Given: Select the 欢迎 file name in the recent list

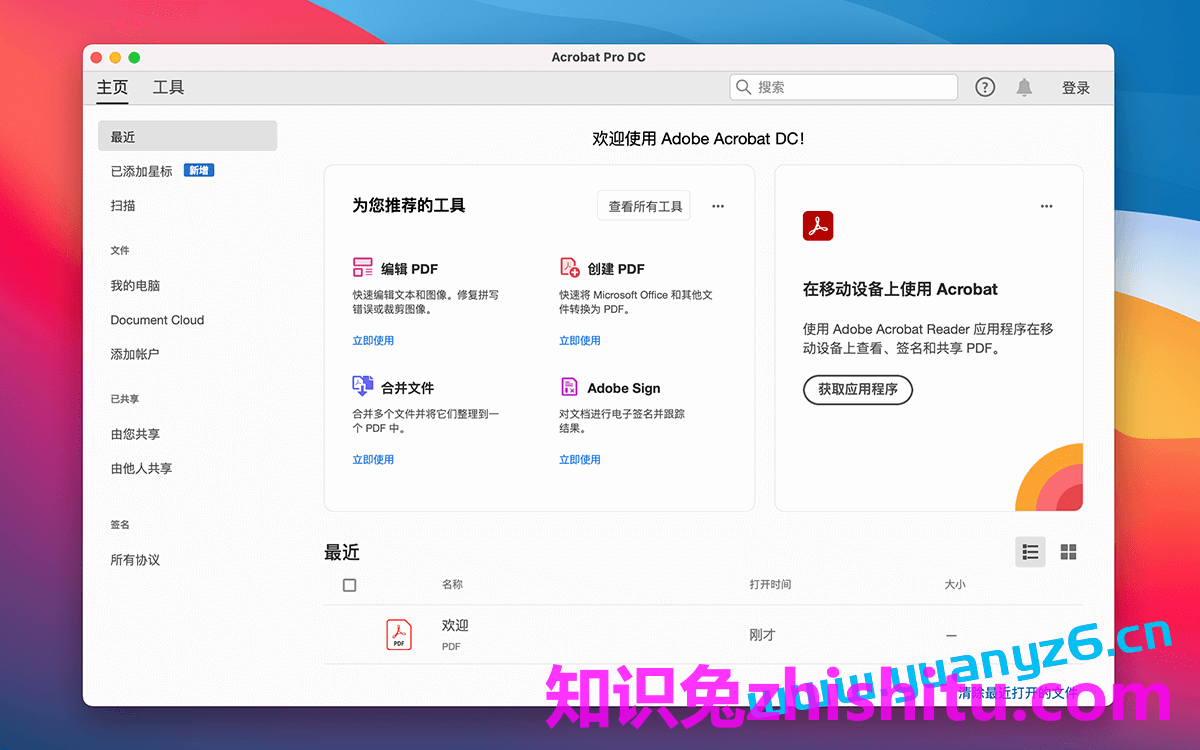Looking at the screenshot, I should coord(455,625).
